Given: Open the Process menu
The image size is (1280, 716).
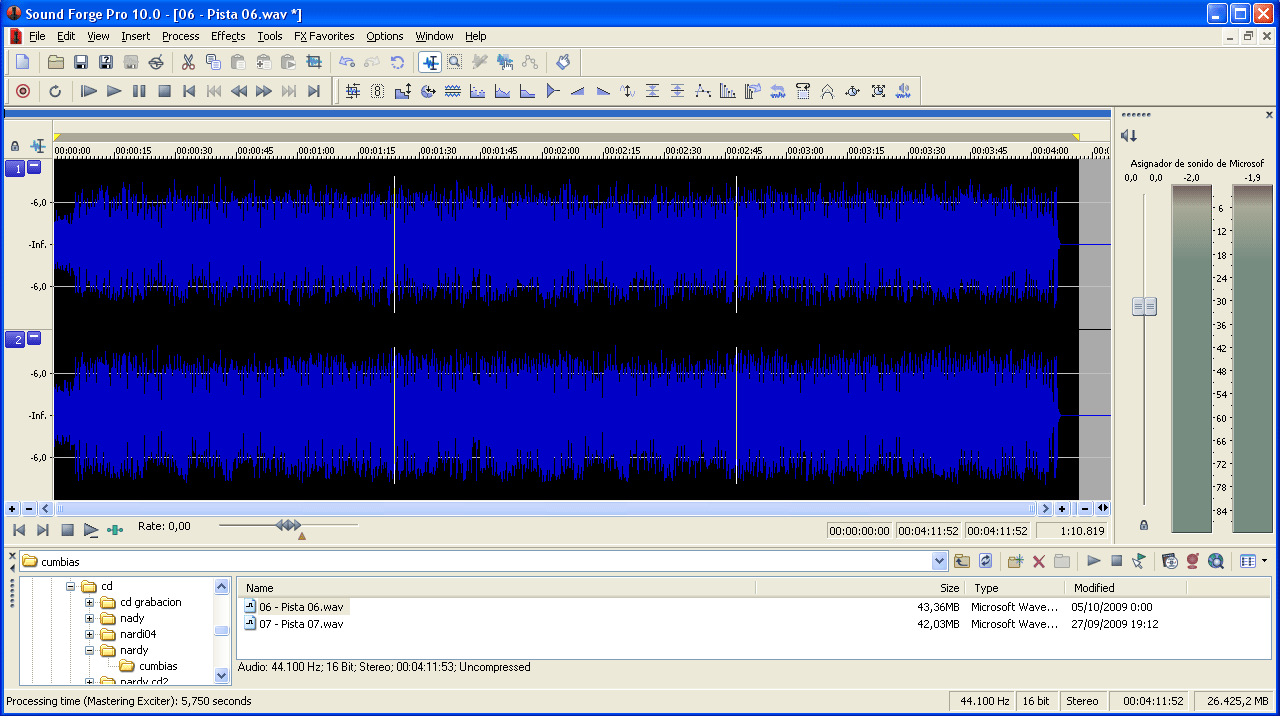Looking at the screenshot, I should [180, 36].
